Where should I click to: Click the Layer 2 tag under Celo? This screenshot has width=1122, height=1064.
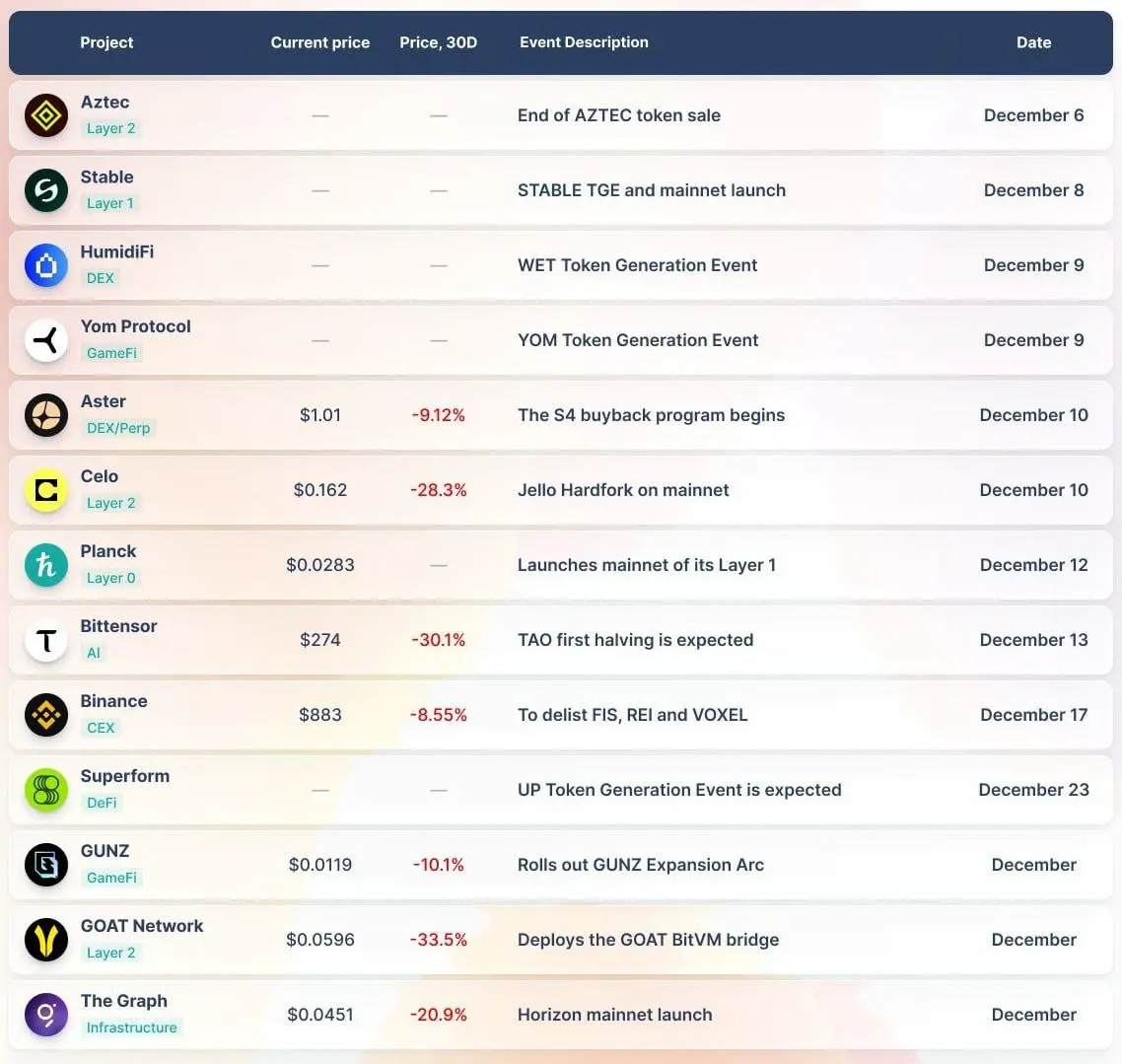pyautogui.click(x=110, y=503)
